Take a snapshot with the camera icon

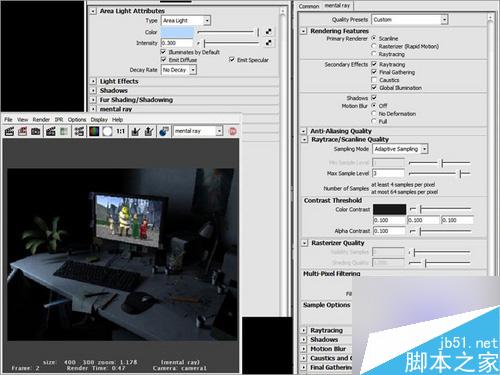(36, 131)
